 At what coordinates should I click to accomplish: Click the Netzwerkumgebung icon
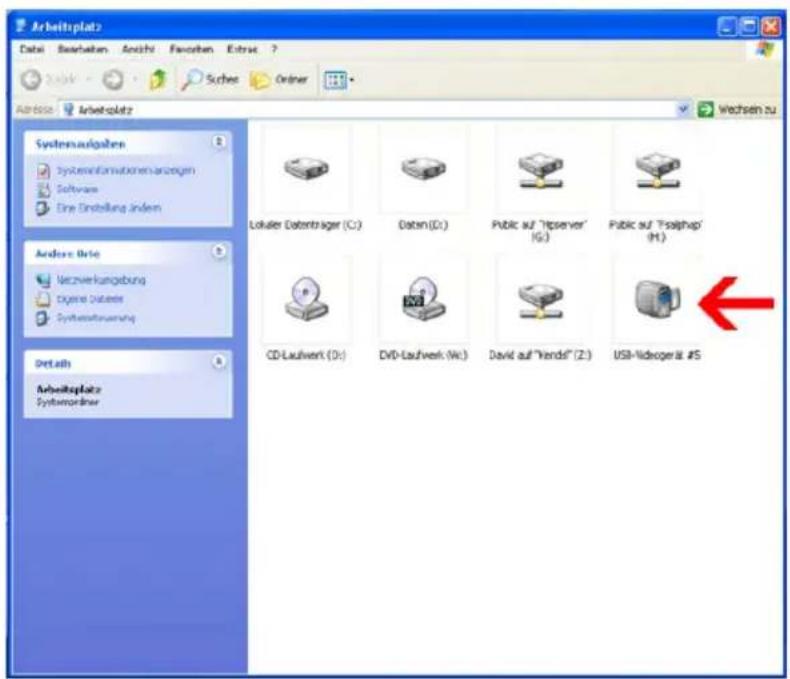(x=43, y=280)
